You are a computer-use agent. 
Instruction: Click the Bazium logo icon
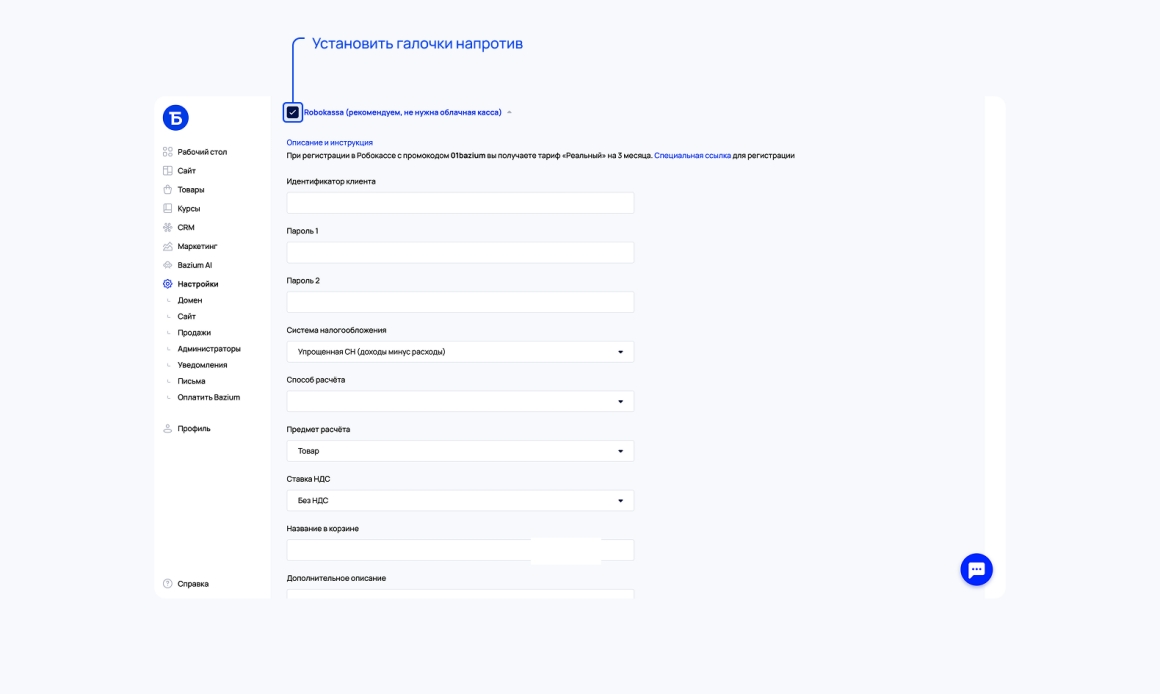coord(175,118)
